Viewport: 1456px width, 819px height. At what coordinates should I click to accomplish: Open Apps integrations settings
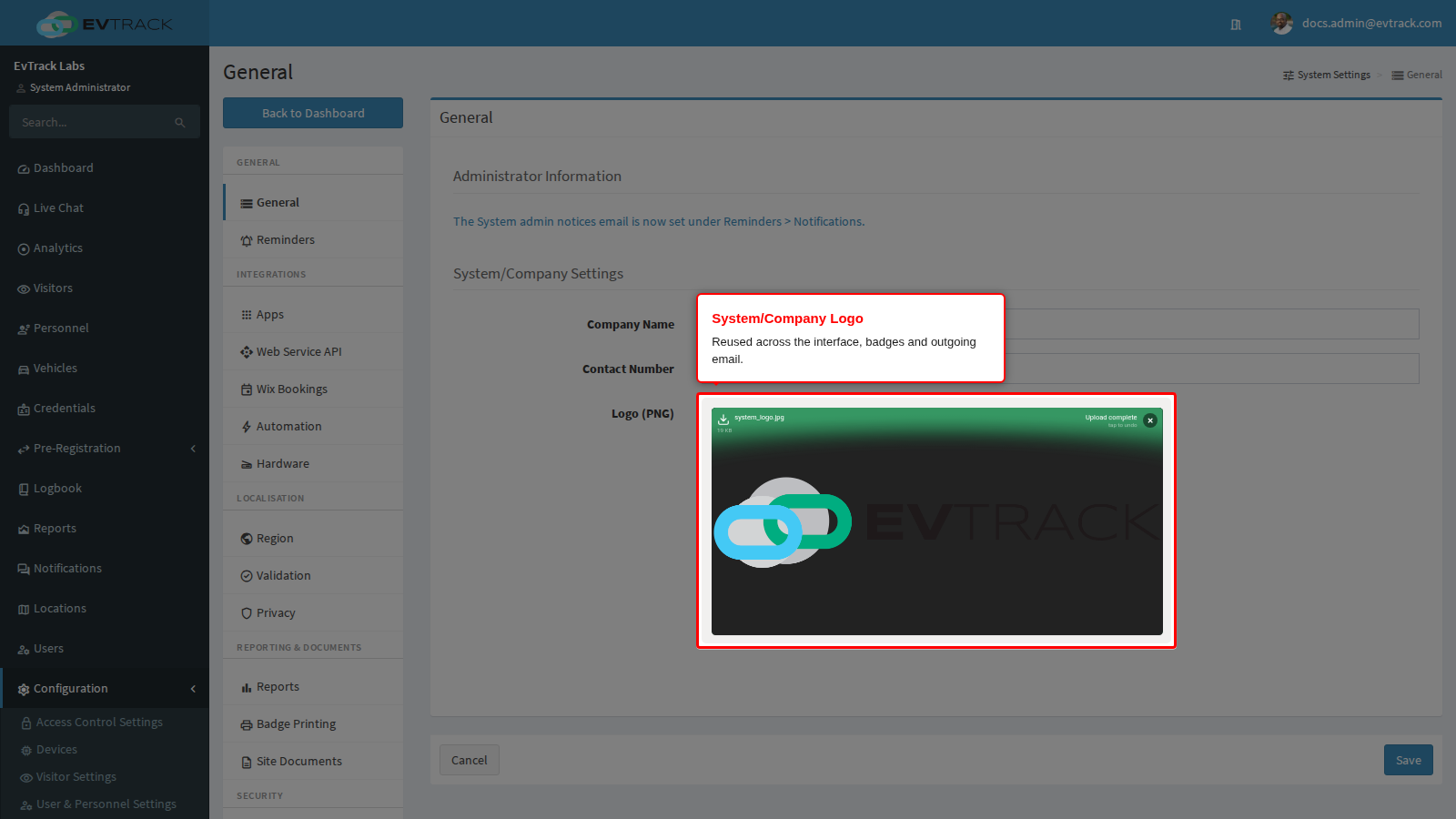point(313,315)
